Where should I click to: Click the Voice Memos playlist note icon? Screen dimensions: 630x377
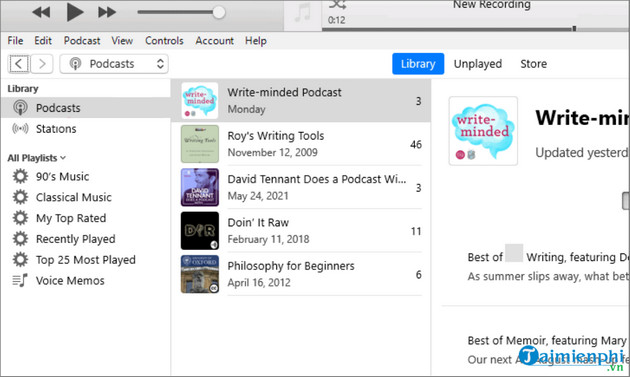[x=20, y=280]
